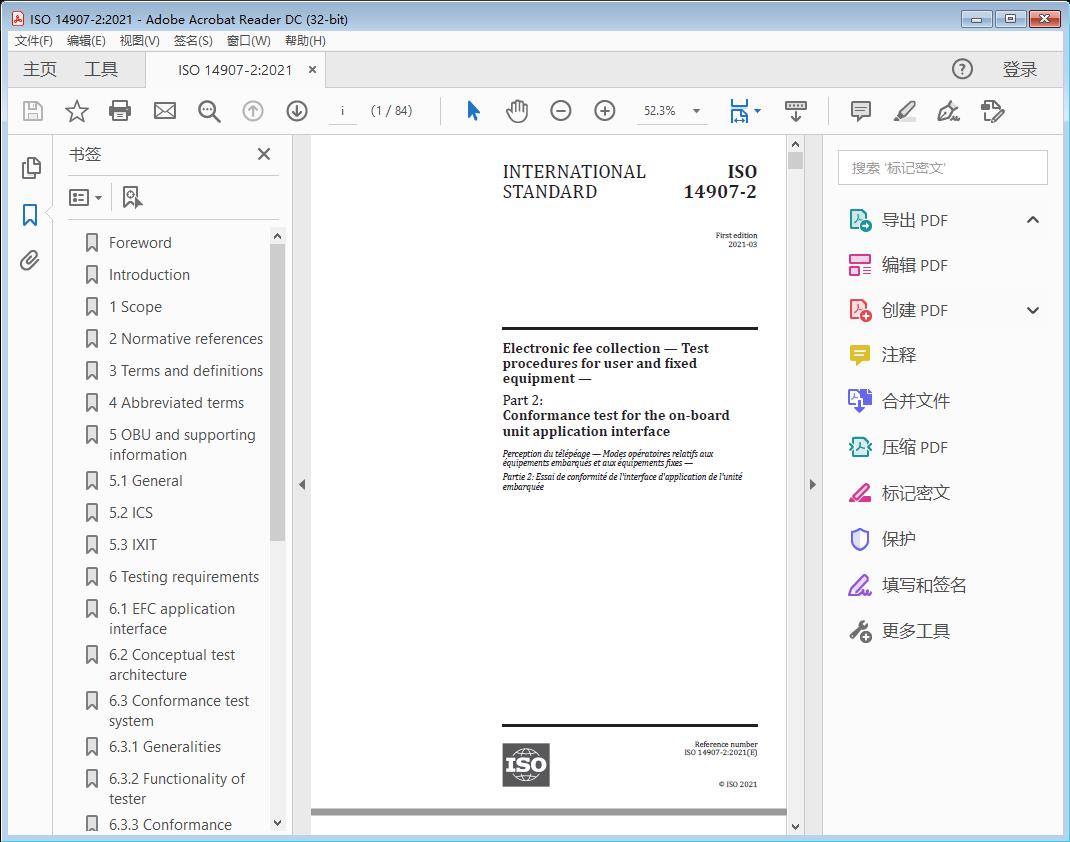
Task: Collapse the 导出 PDF section
Action: [x=1033, y=220]
